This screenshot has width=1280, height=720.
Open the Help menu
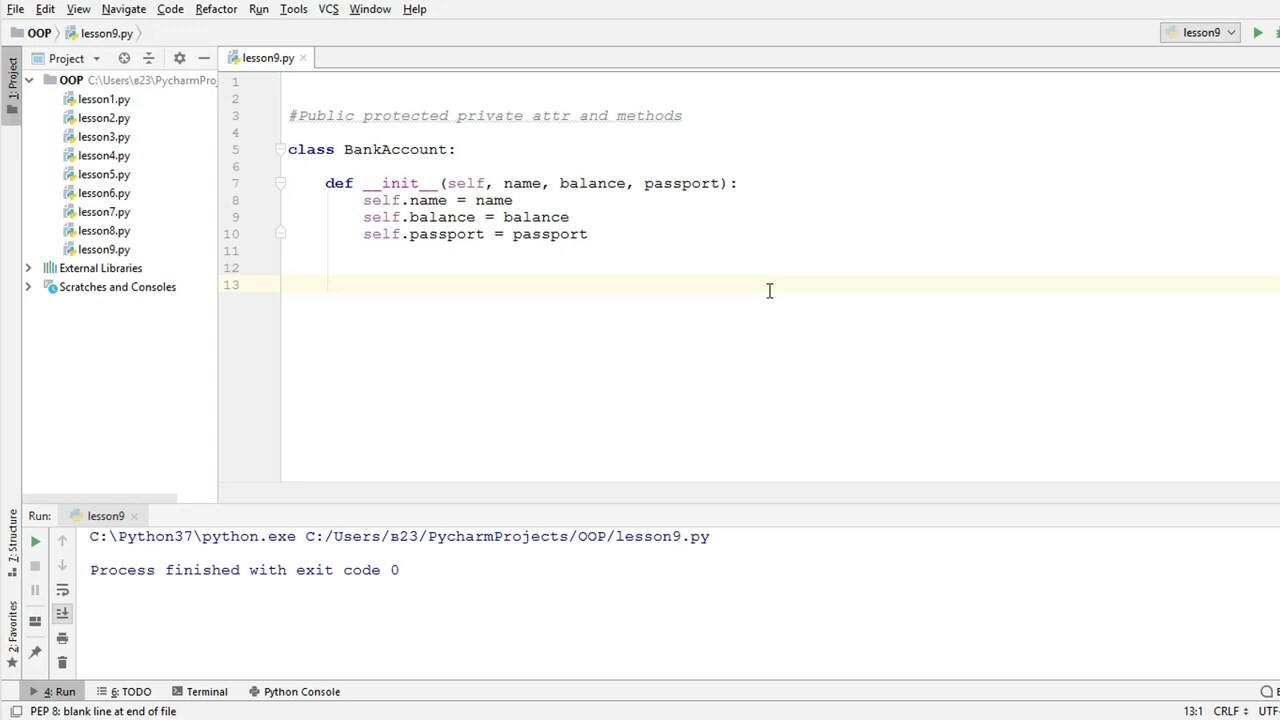(414, 9)
